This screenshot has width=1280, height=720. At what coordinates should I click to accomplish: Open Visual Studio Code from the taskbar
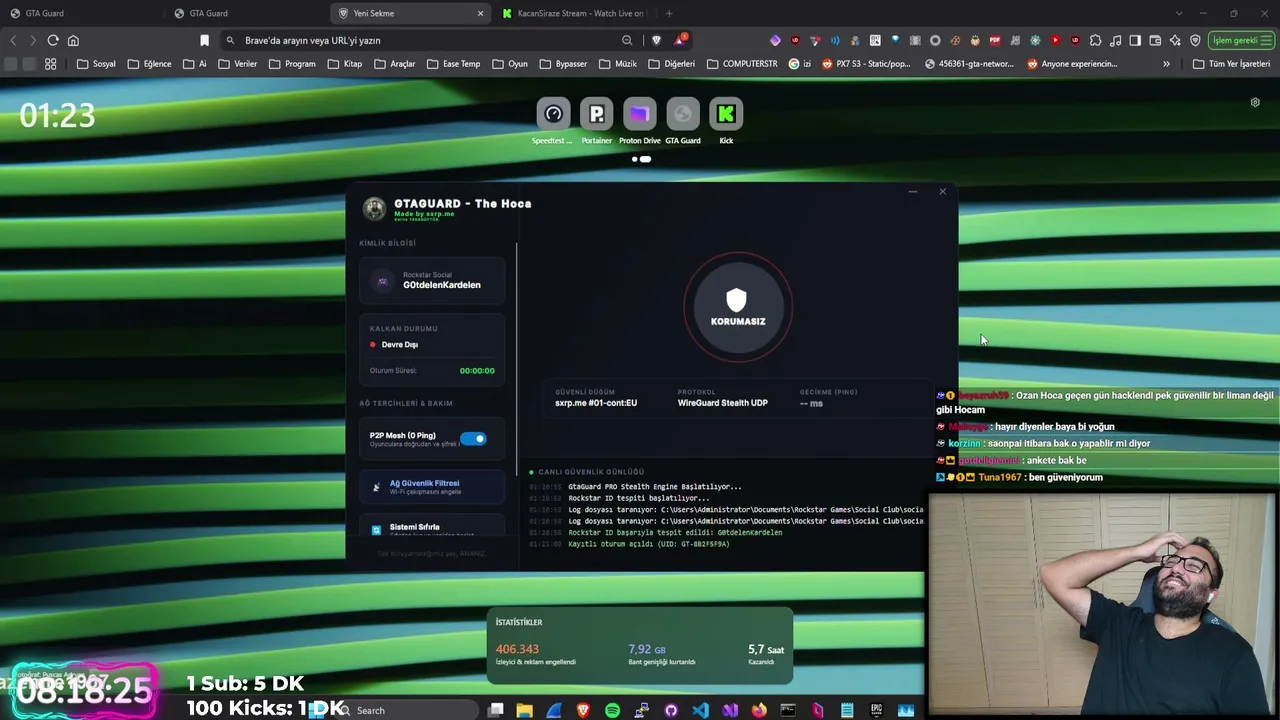pyautogui.click(x=700, y=710)
